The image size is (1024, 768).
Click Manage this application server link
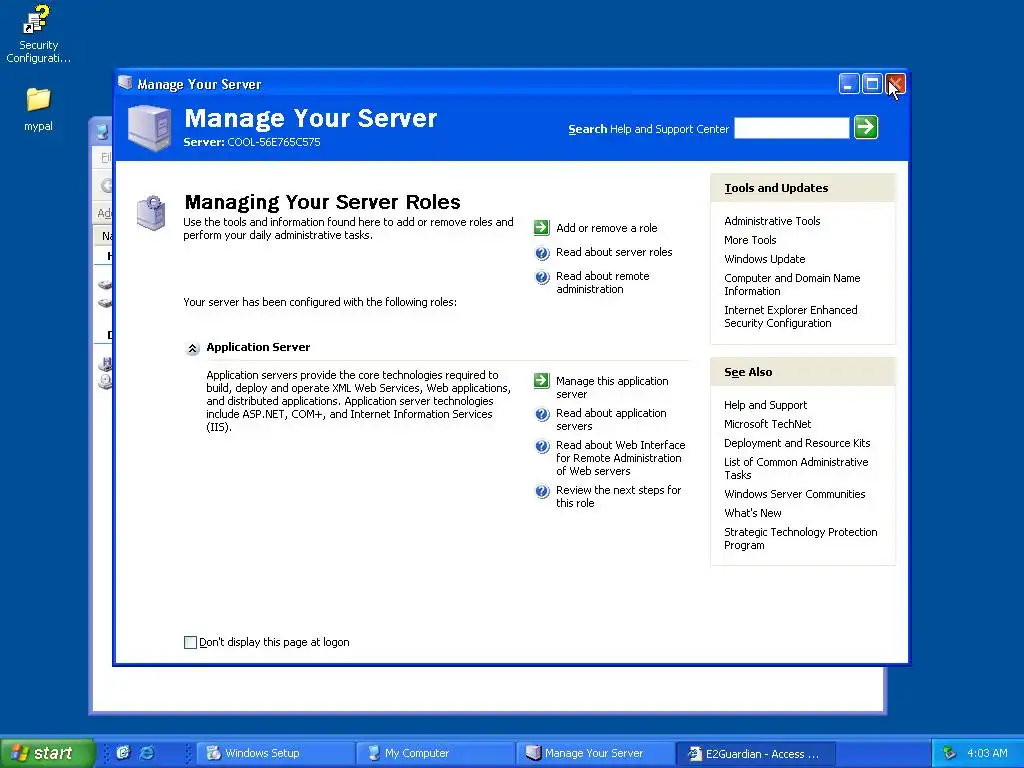[x=612, y=387]
